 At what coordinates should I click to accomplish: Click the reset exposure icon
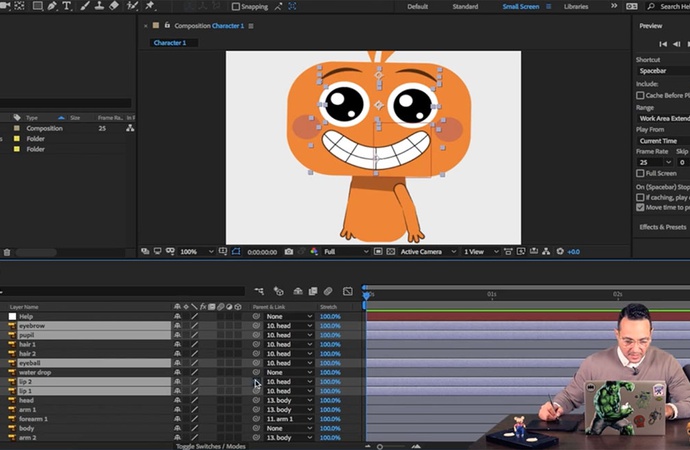pyautogui.click(x=560, y=252)
